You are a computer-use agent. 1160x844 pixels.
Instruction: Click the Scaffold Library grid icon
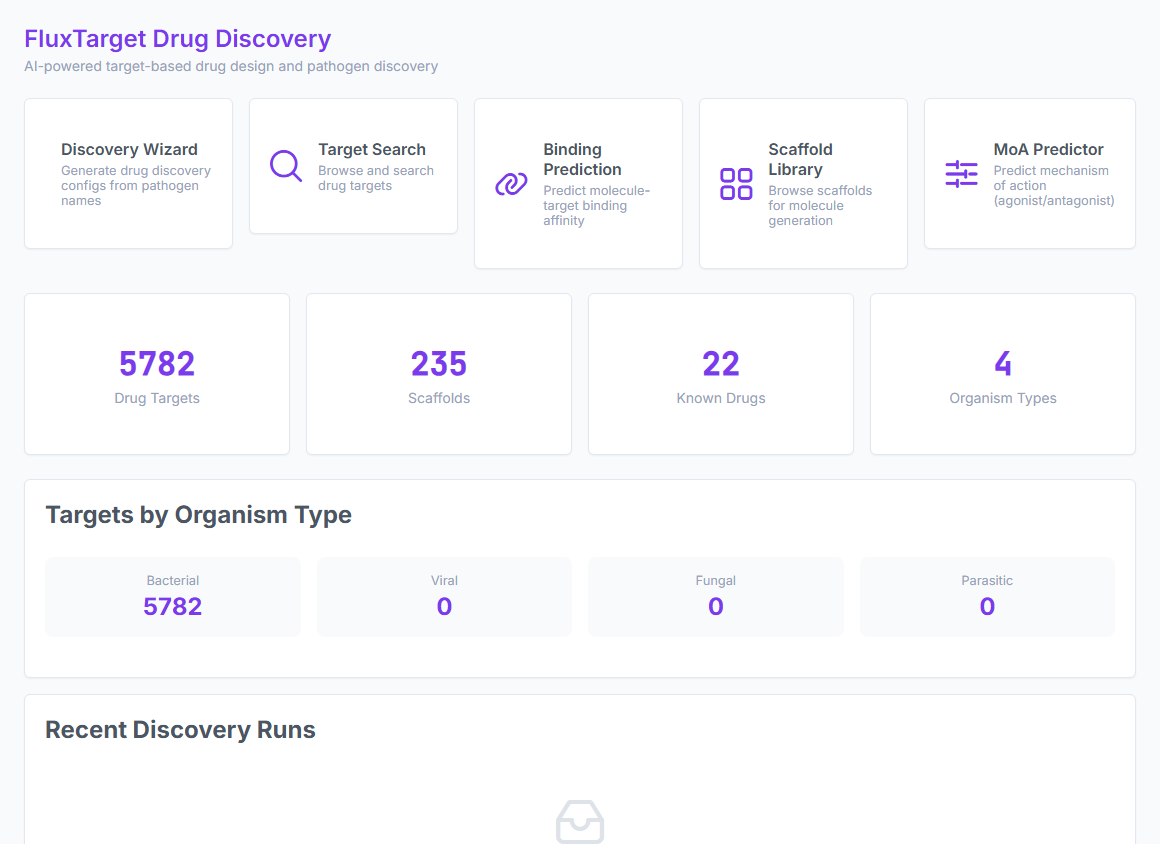click(x=736, y=183)
